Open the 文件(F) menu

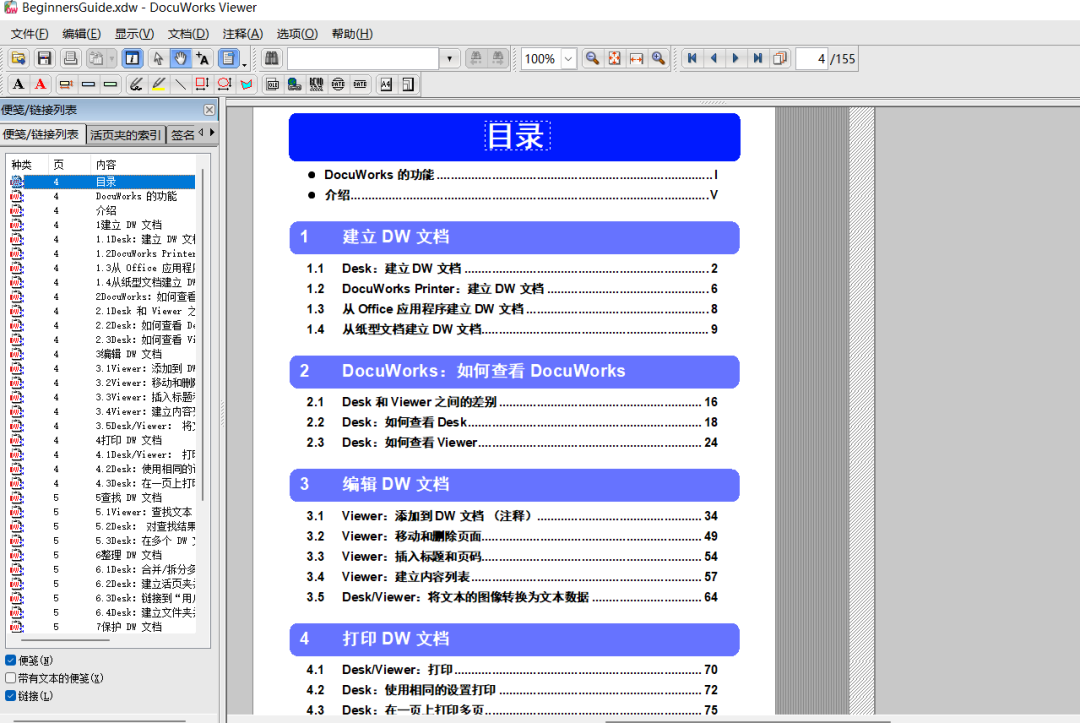[x=30, y=34]
